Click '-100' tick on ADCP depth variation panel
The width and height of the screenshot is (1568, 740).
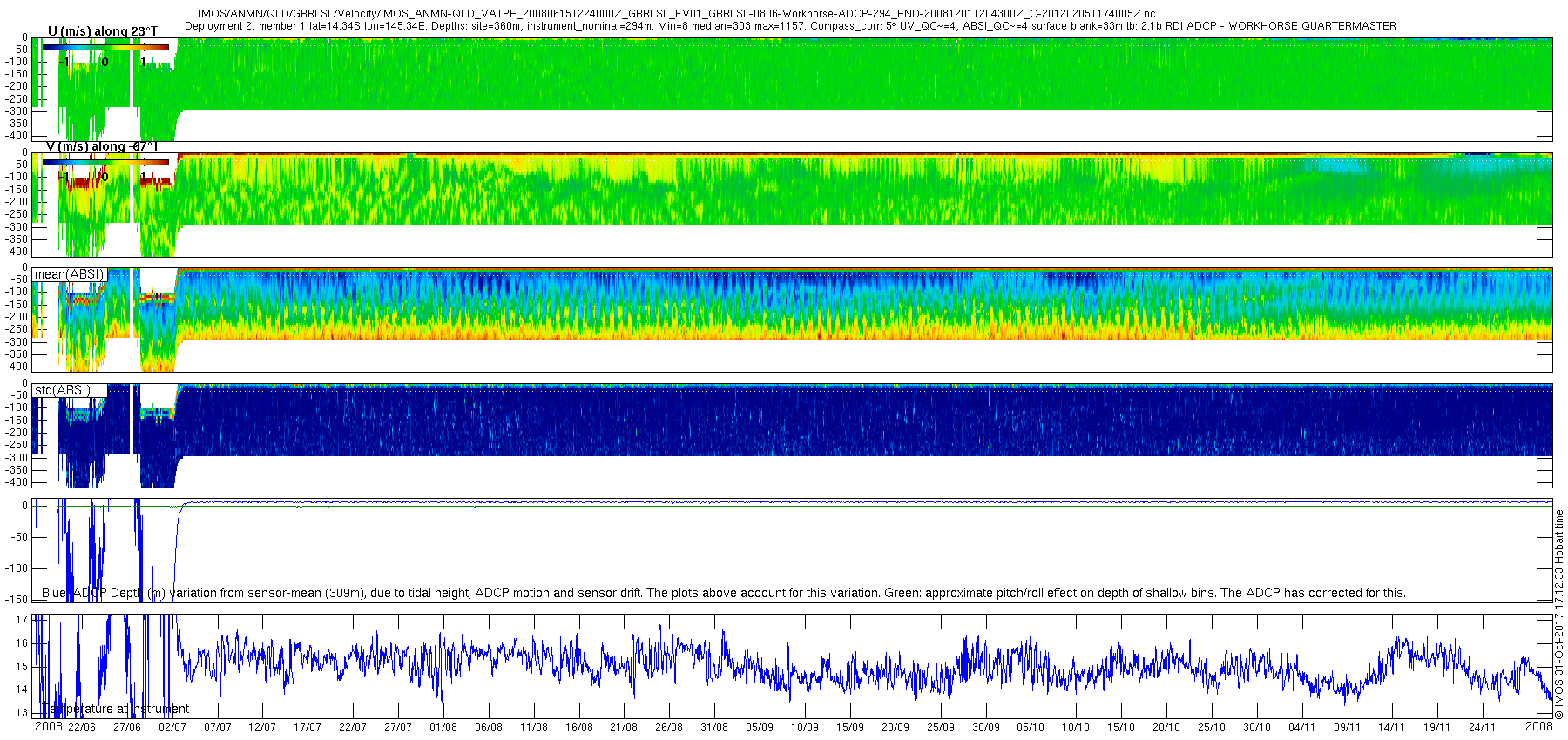17,568
